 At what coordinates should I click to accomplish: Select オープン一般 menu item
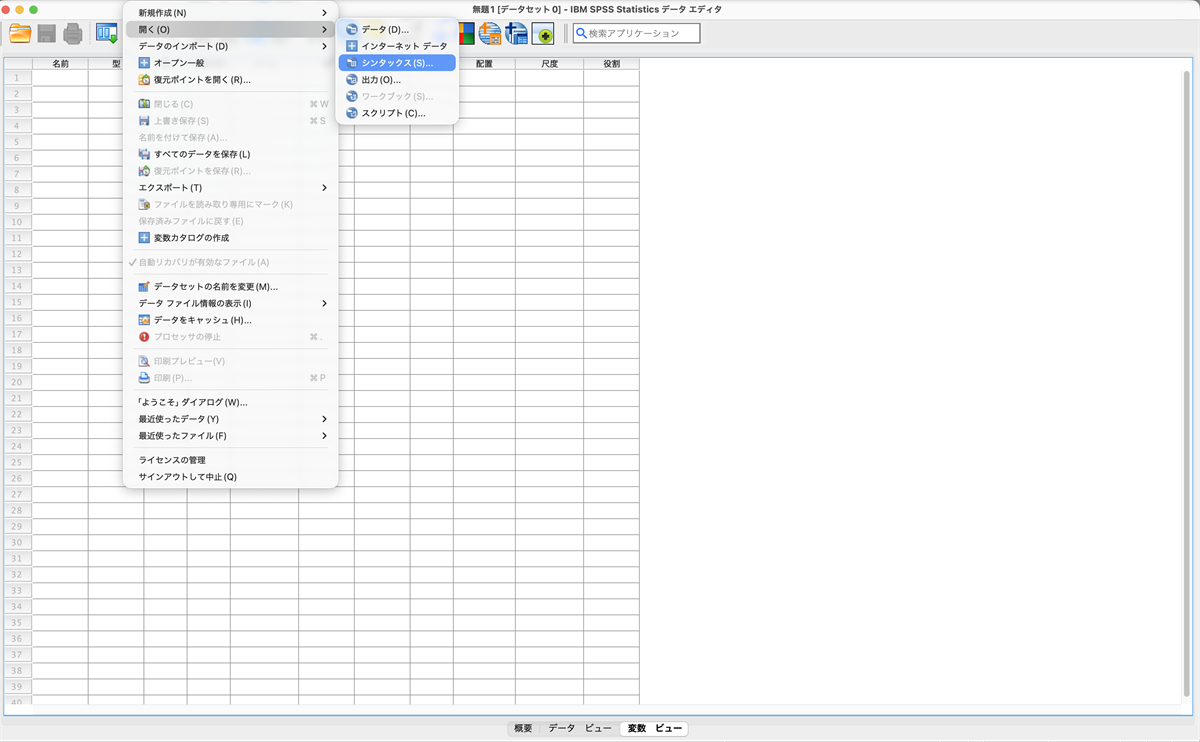pos(230,62)
